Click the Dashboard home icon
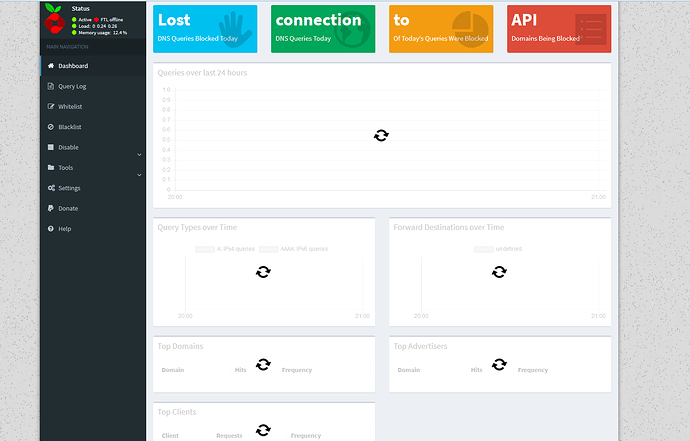The image size is (690, 441). [50, 66]
